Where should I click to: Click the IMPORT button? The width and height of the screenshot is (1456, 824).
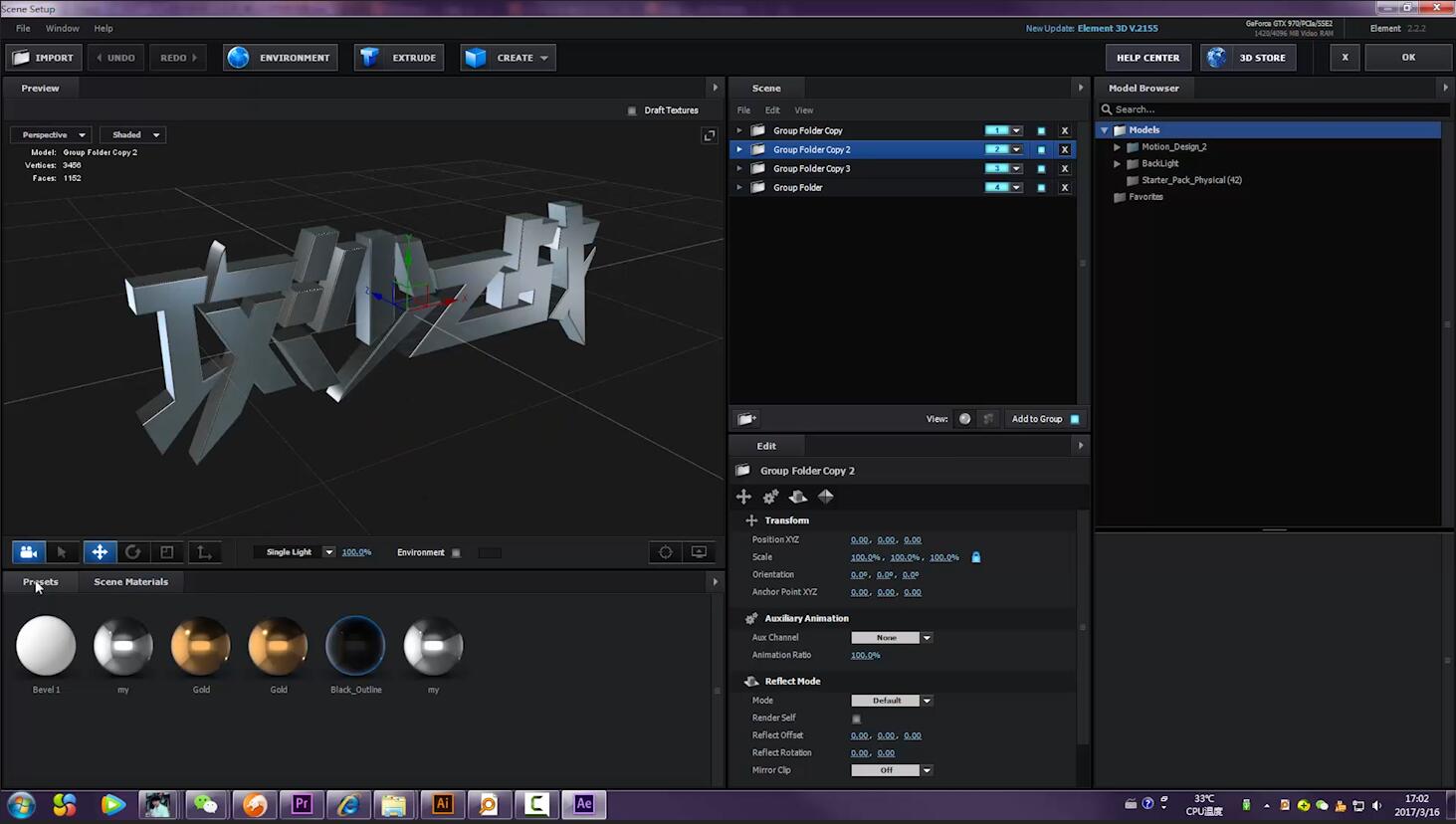pos(43,58)
